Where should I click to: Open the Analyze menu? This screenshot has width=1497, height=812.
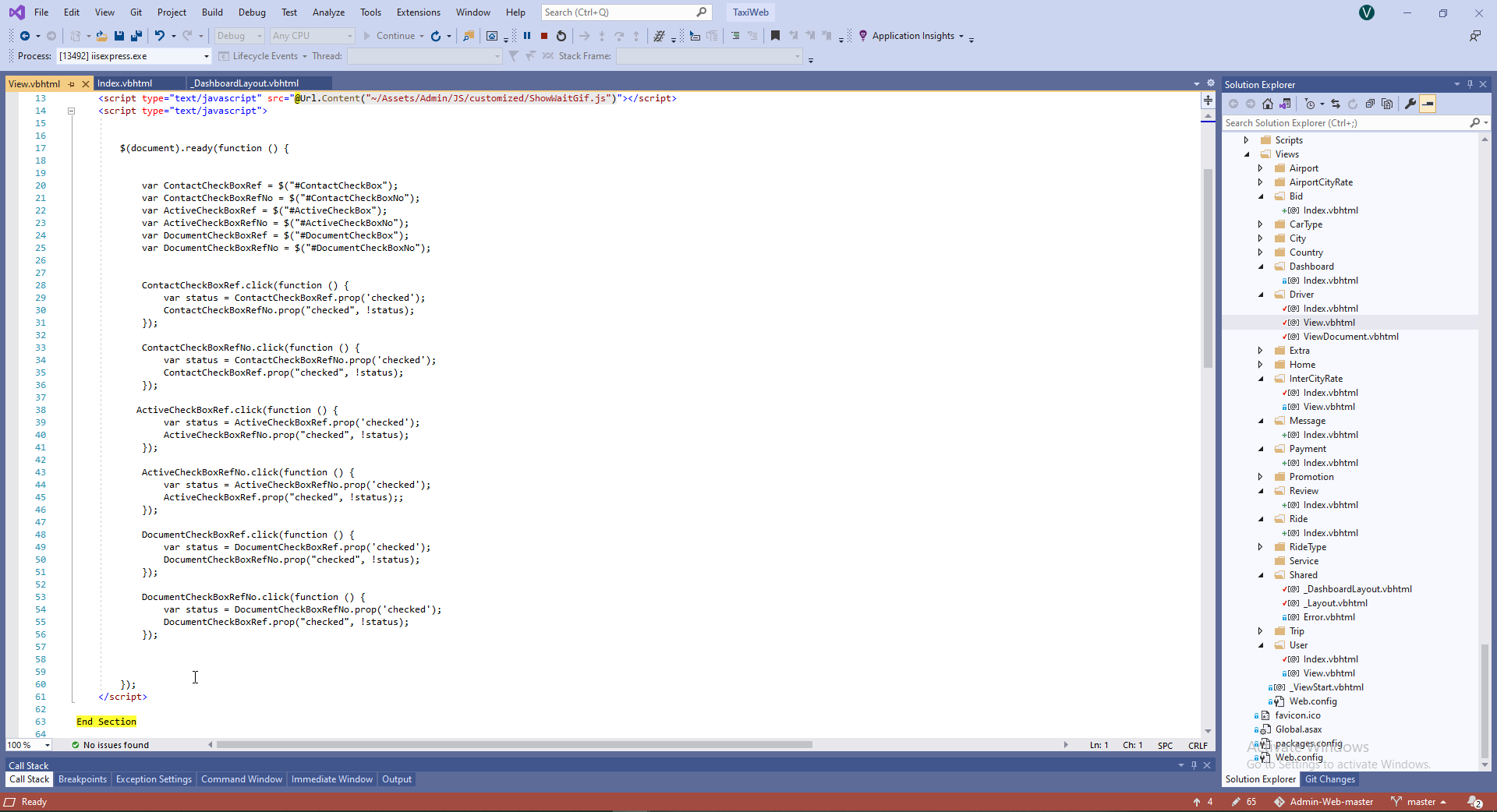click(328, 12)
